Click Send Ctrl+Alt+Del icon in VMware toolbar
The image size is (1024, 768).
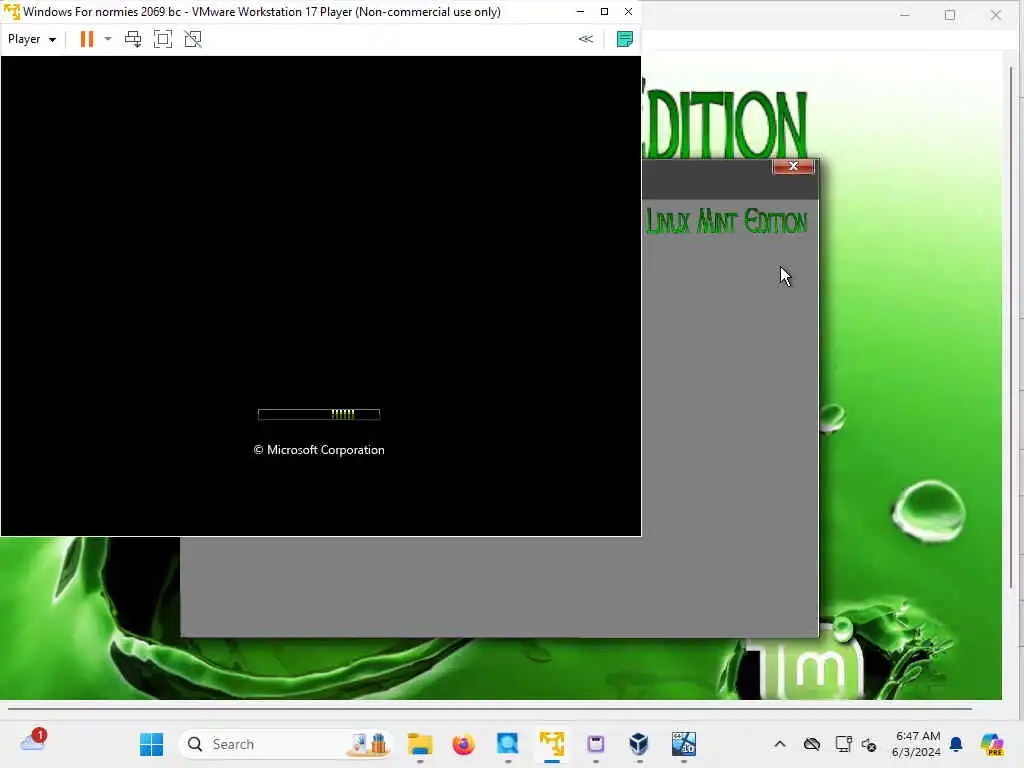(133, 39)
